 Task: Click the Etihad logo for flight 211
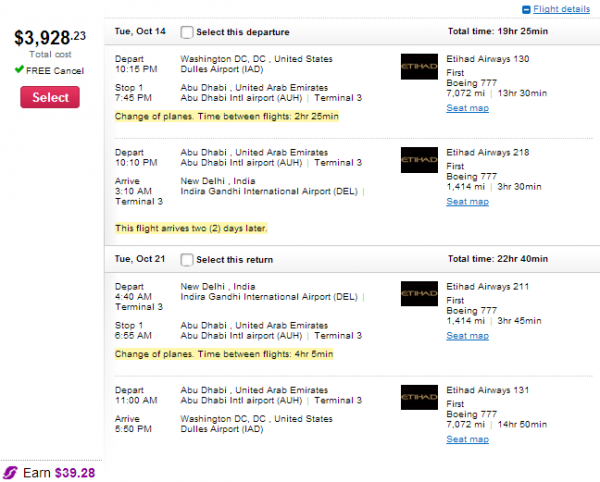pos(419,293)
